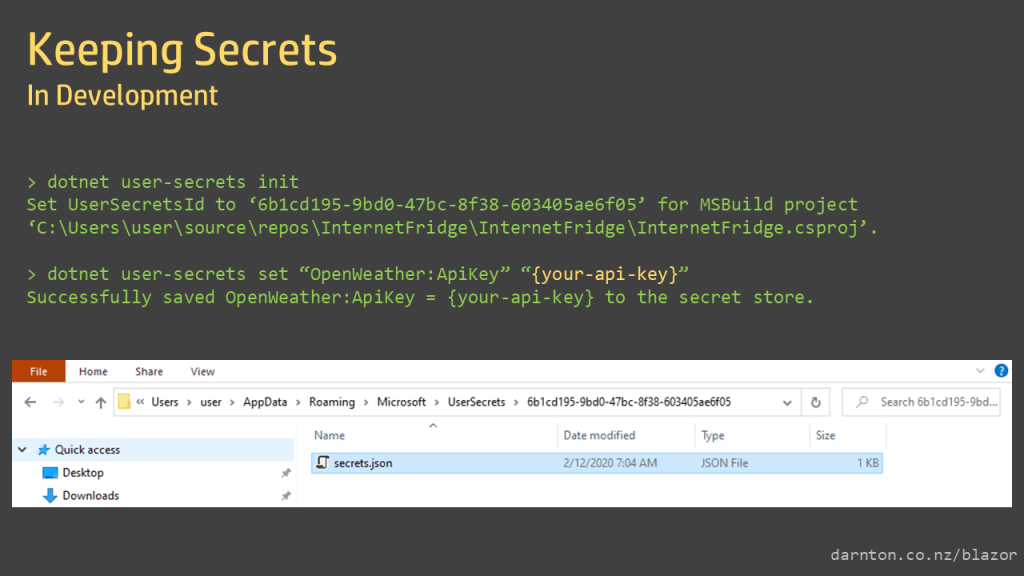Switch to the Share ribbon tab
Image resolution: width=1024 pixels, height=576 pixels.
[x=149, y=371]
